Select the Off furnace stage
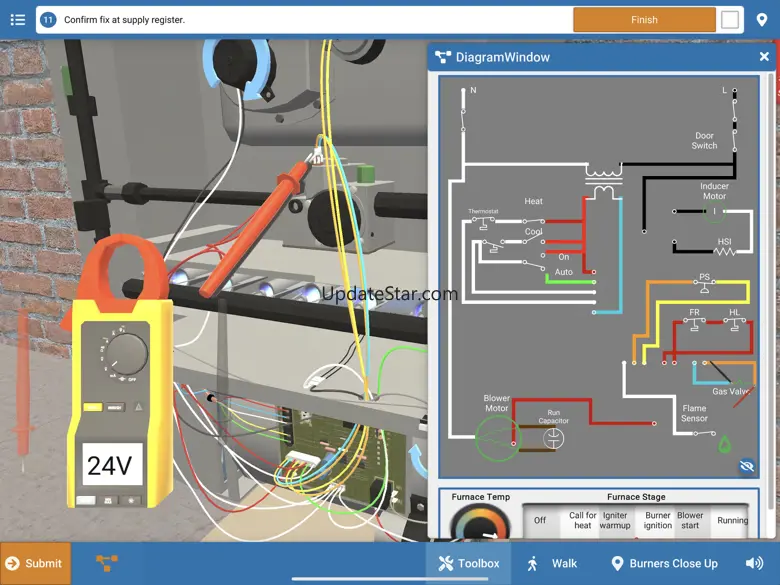 [540, 520]
